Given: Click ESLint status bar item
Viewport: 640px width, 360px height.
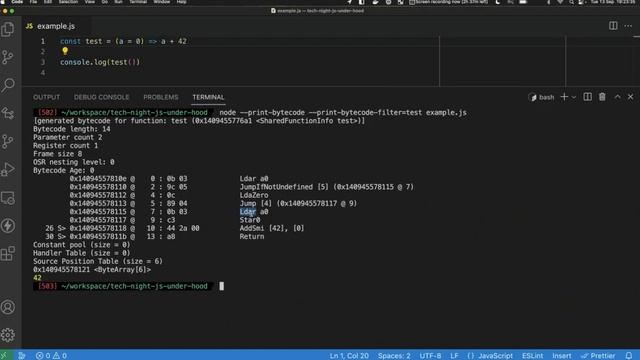Looking at the screenshot, I should 532,356.
